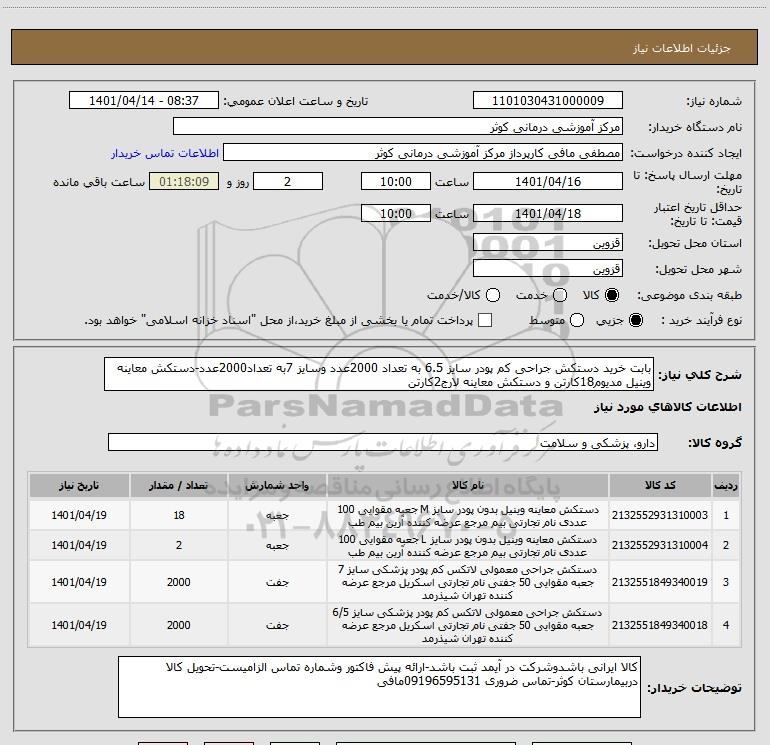The height and width of the screenshot is (745, 770).
Task: Click need date 1401/04/19 in row 1
Action: 79,515
